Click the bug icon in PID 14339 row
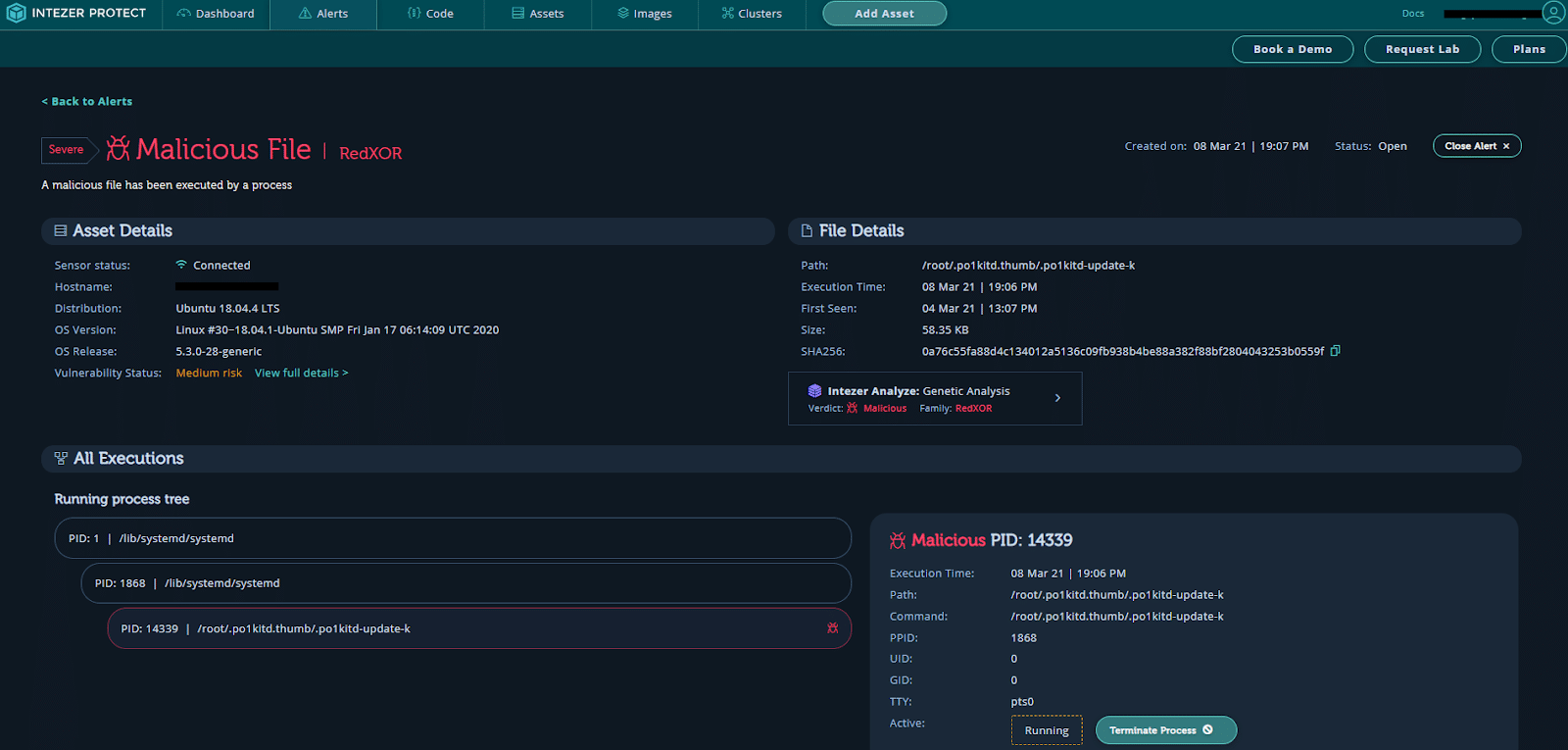The image size is (1568, 750). point(833,628)
